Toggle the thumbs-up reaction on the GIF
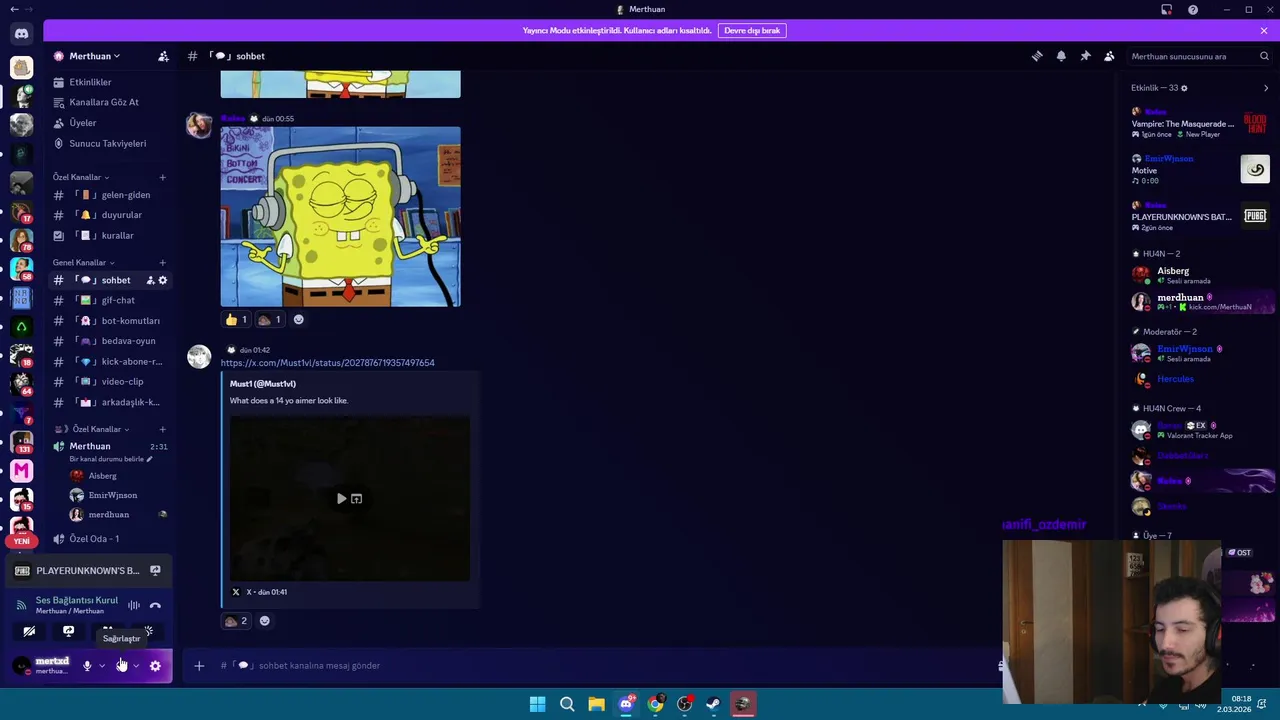The image size is (1280, 720). [236, 320]
